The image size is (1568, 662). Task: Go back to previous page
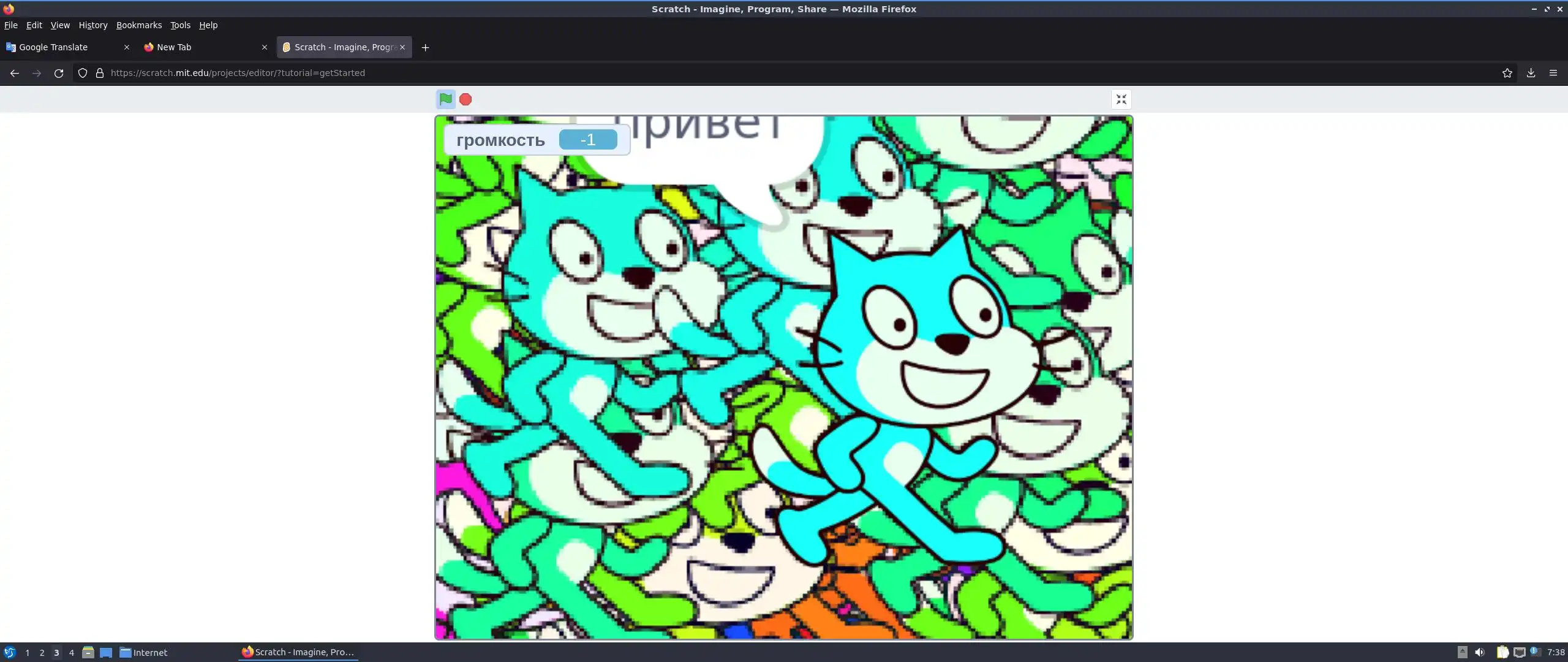(15, 73)
